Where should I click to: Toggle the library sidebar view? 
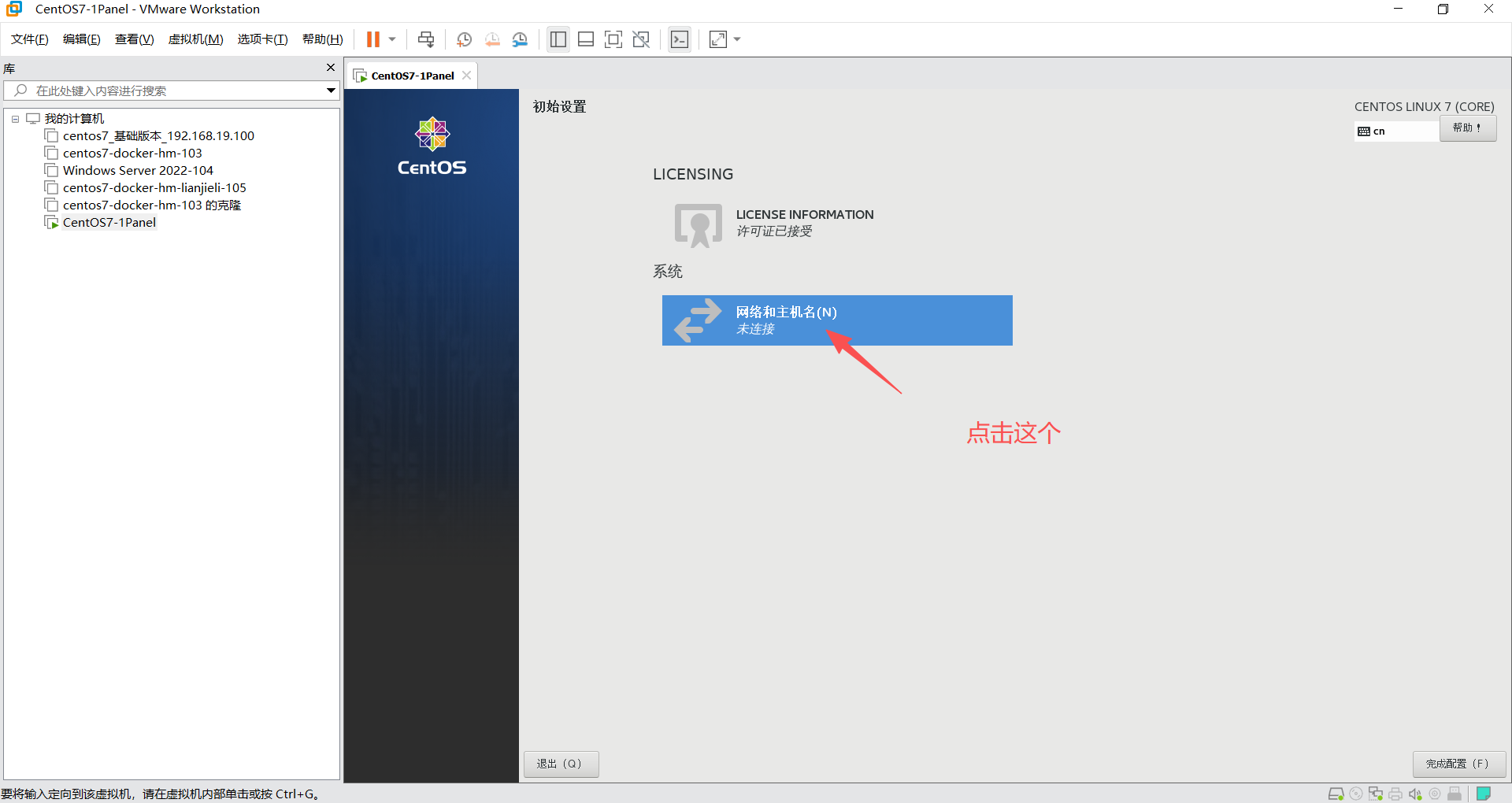pos(558,39)
